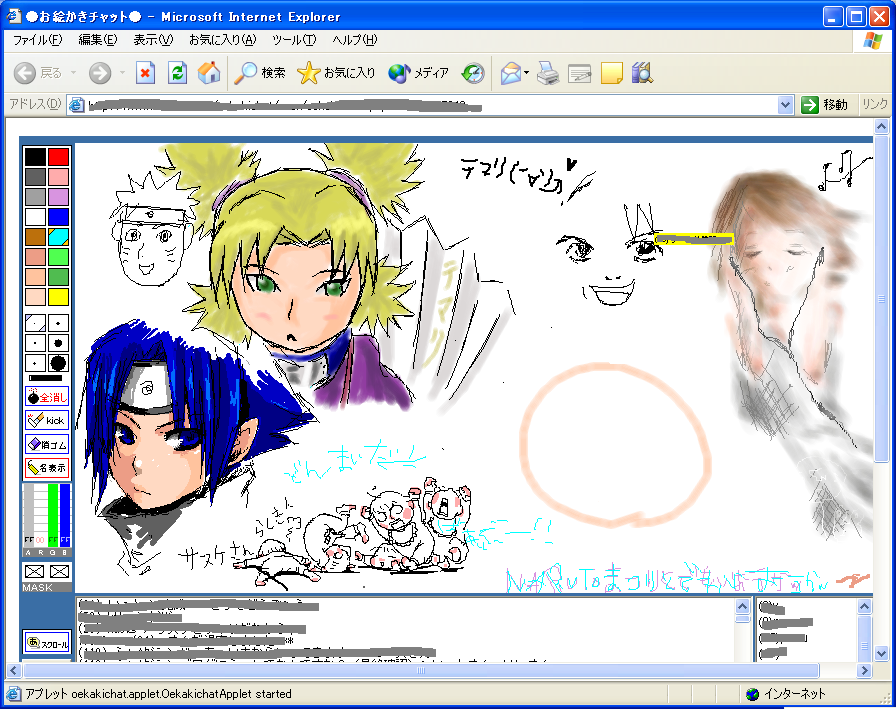Toggle the left MASK box

[x=35, y=571]
